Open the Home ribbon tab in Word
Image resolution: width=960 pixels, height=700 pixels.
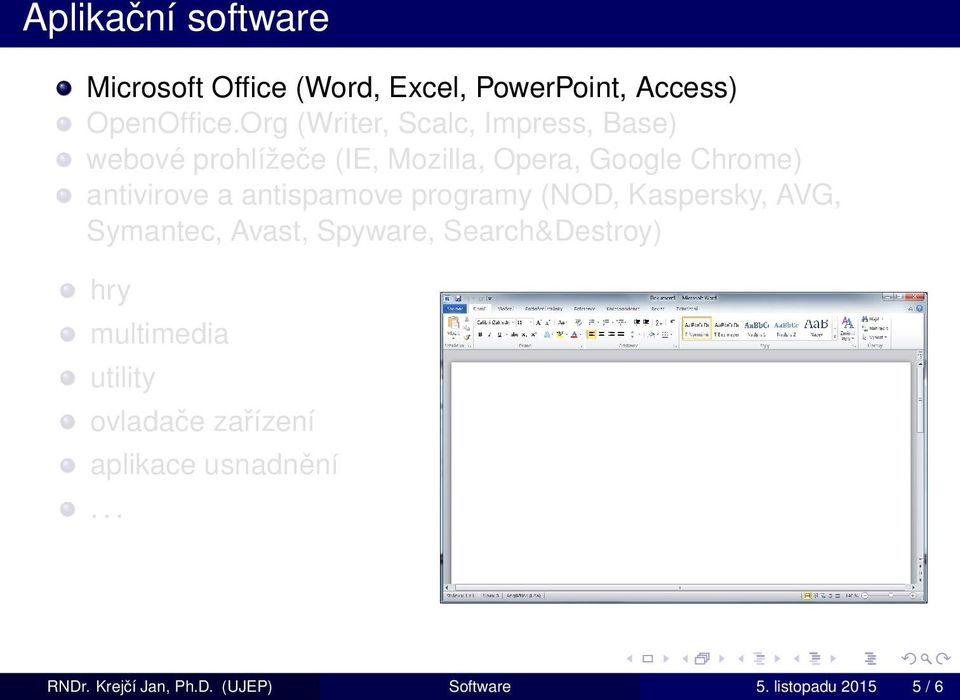(x=479, y=309)
